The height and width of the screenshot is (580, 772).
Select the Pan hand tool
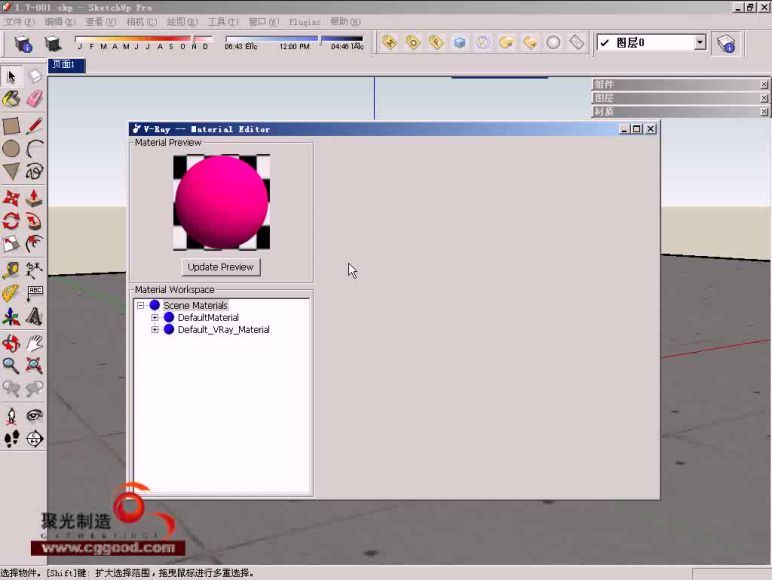pyautogui.click(x=34, y=343)
